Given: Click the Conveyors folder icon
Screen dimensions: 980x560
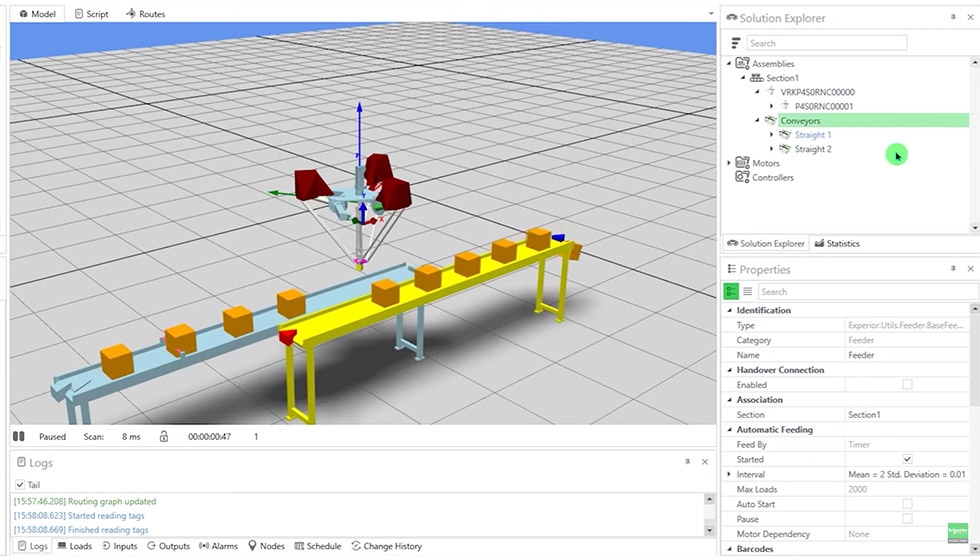Looking at the screenshot, I should pyautogui.click(x=771, y=120).
